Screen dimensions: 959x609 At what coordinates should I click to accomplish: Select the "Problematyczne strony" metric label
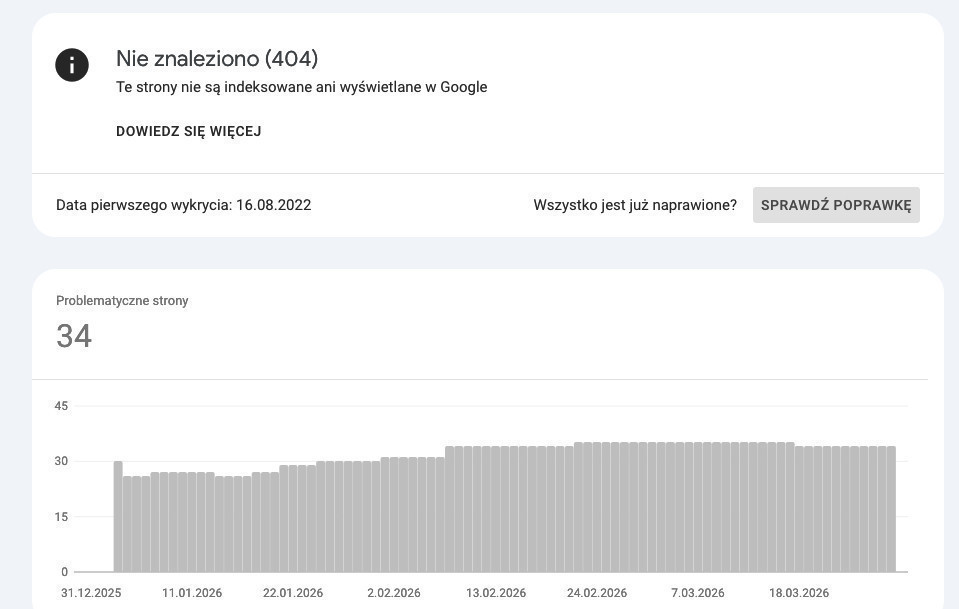pyautogui.click(x=122, y=300)
